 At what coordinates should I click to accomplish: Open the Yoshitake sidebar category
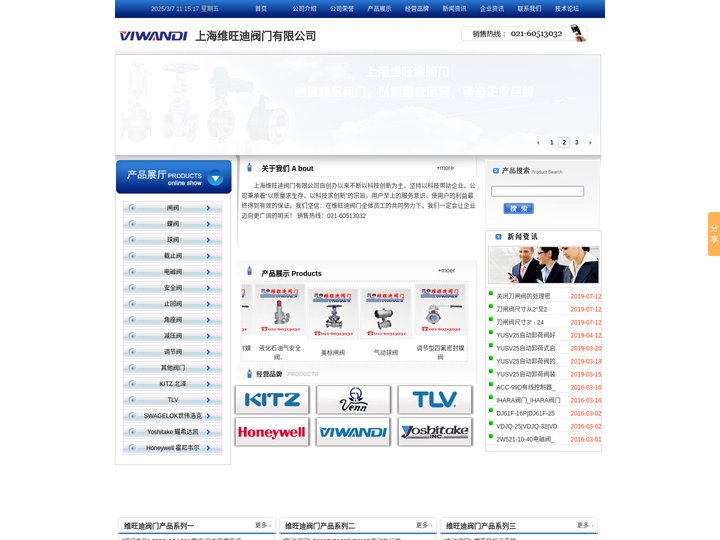(x=173, y=432)
